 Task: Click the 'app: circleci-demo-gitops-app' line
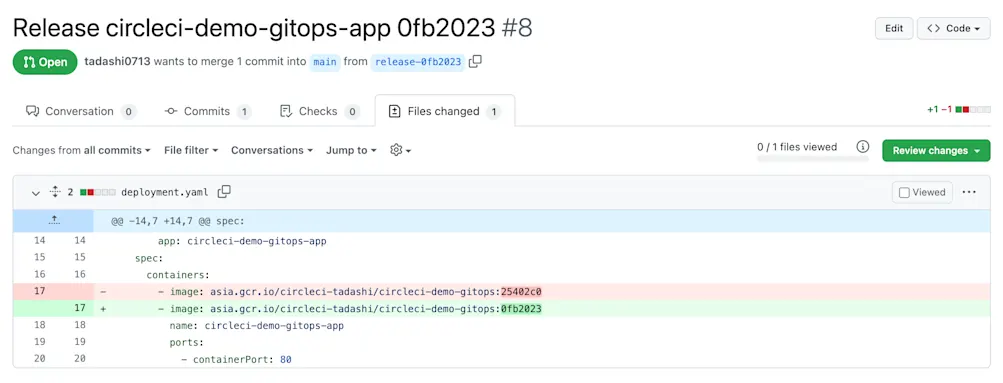[x=242, y=241]
